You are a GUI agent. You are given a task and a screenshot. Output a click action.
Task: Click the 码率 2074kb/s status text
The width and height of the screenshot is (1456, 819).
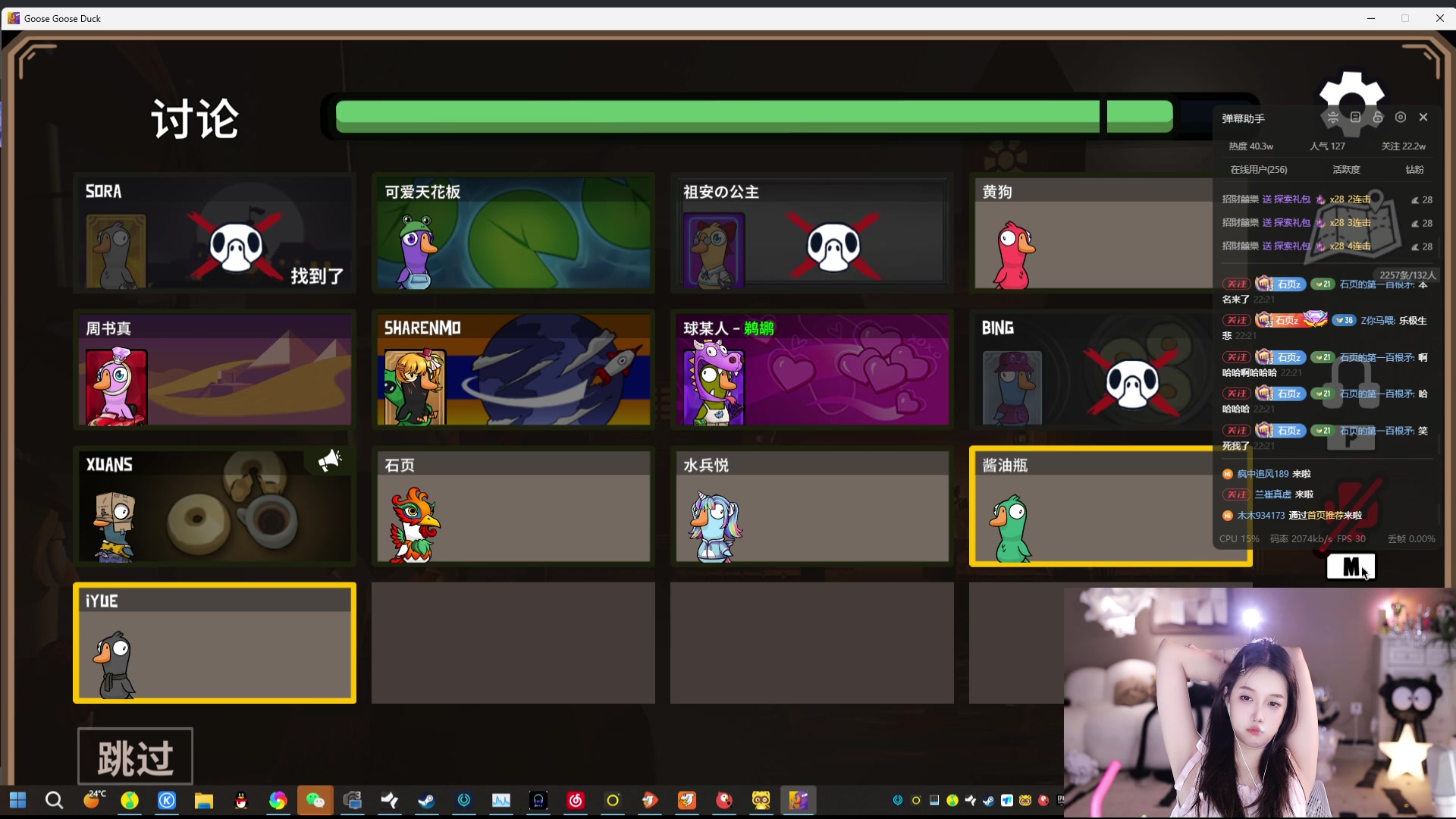(x=1301, y=539)
